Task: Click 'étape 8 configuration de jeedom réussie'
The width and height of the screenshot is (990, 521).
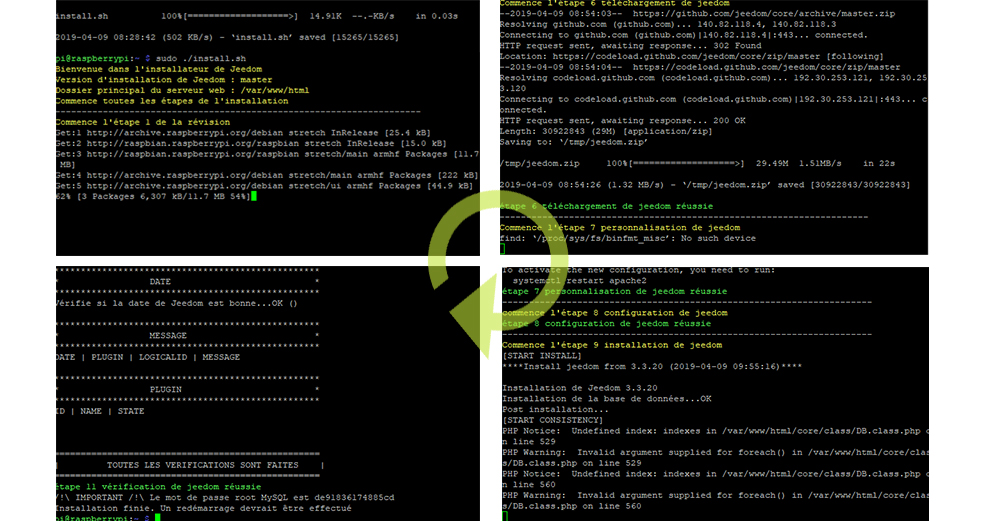Action: 607,324
